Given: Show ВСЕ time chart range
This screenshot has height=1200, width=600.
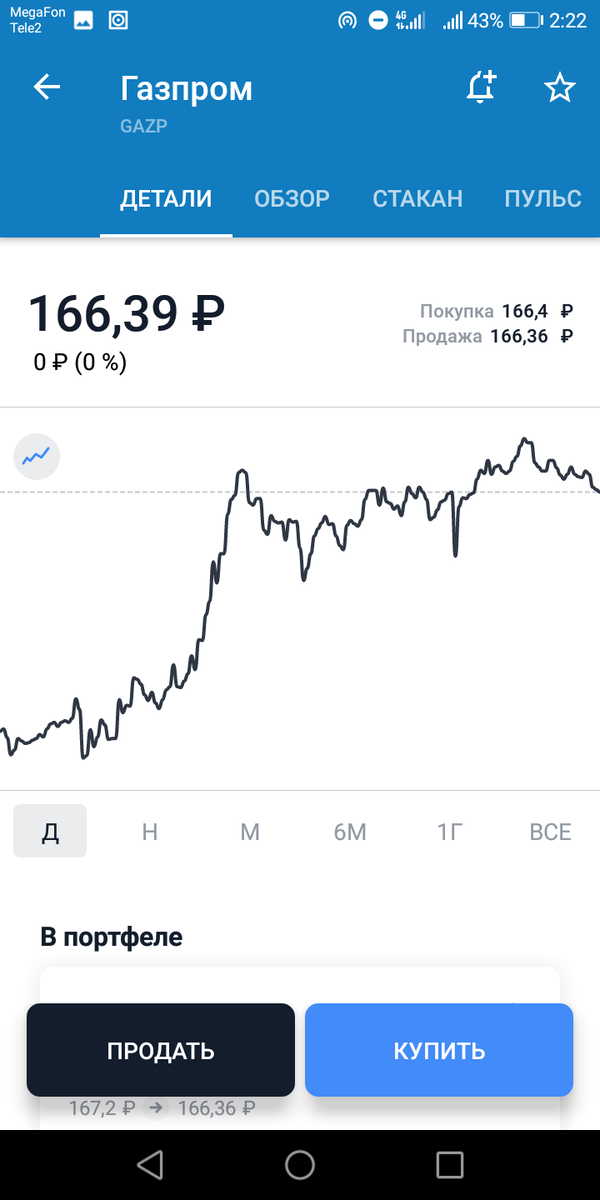Looking at the screenshot, I should click(550, 831).
